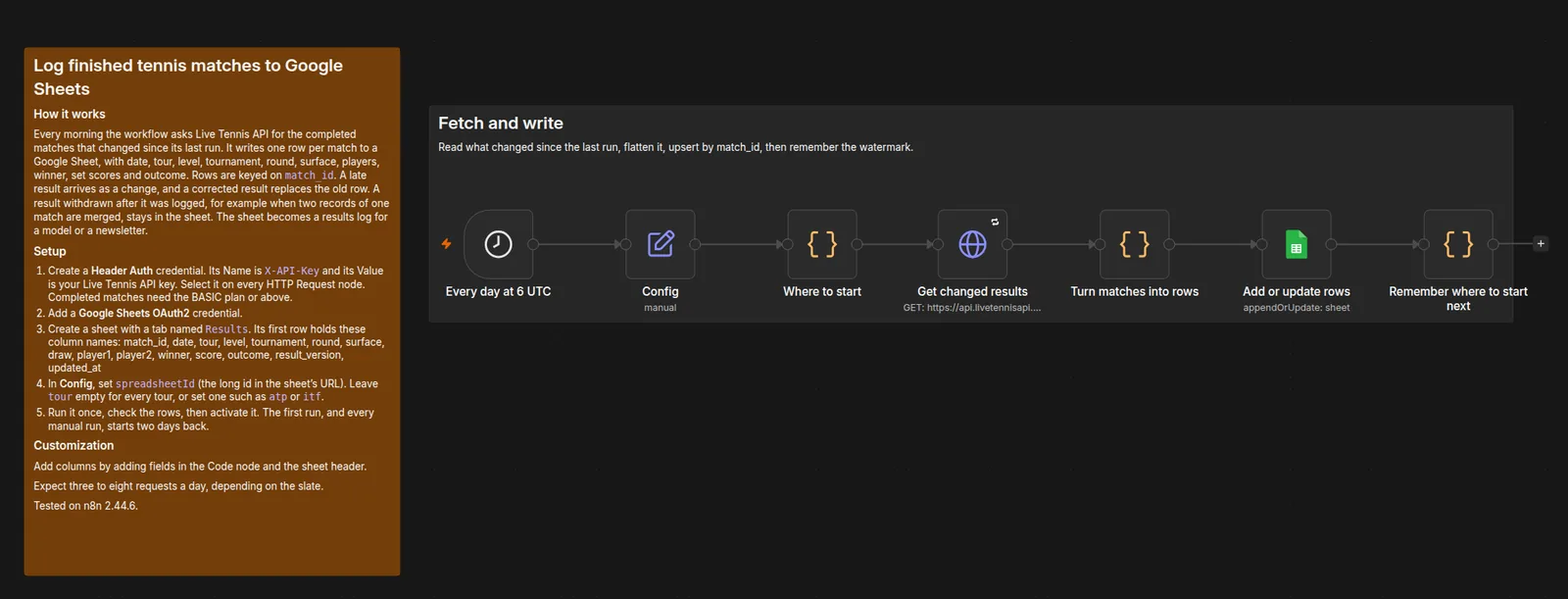
Task: Open the Get changed results globe node
Action: click(972, 244)
